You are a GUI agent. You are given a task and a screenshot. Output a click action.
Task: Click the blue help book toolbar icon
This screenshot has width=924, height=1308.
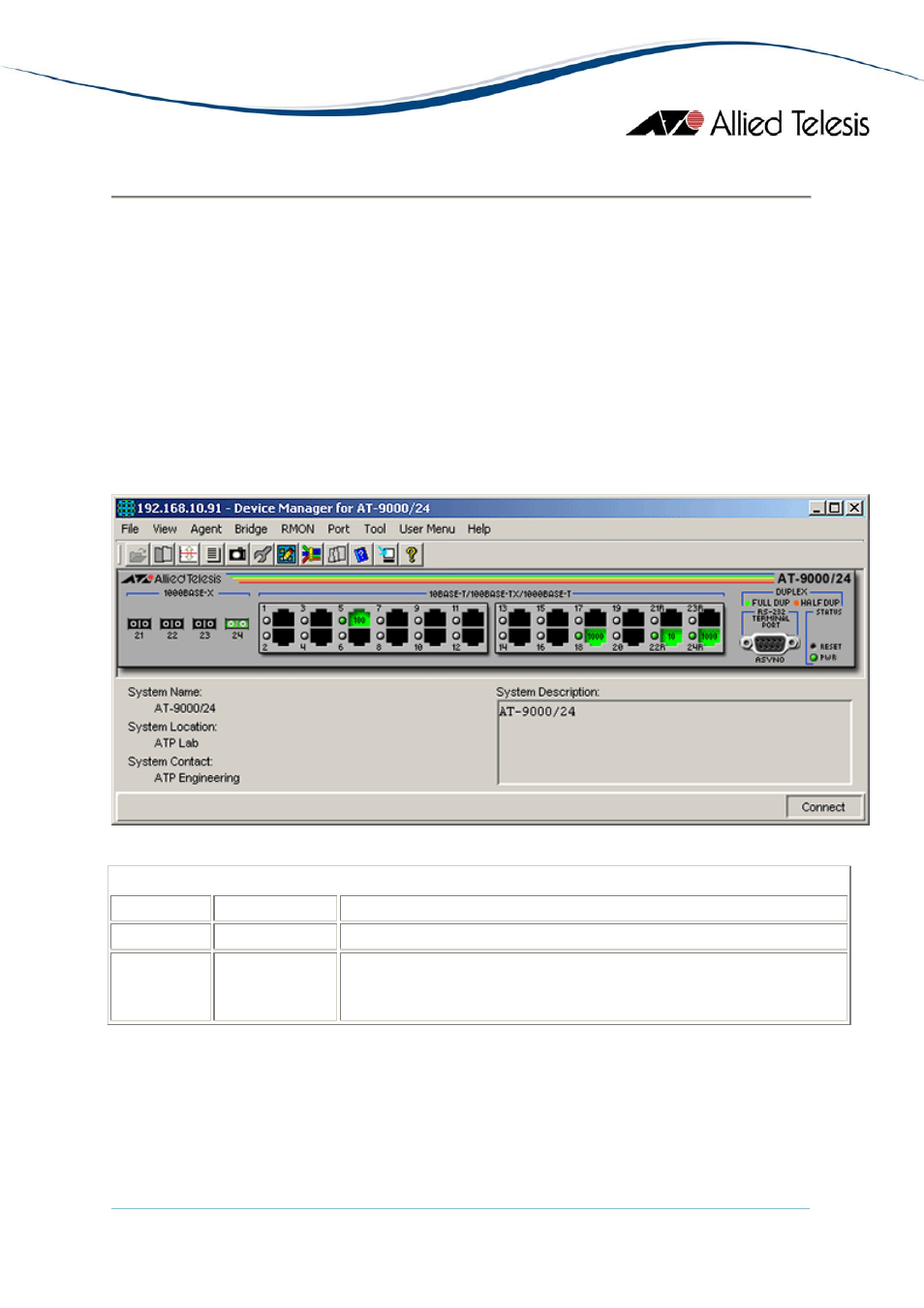point(361,554)
